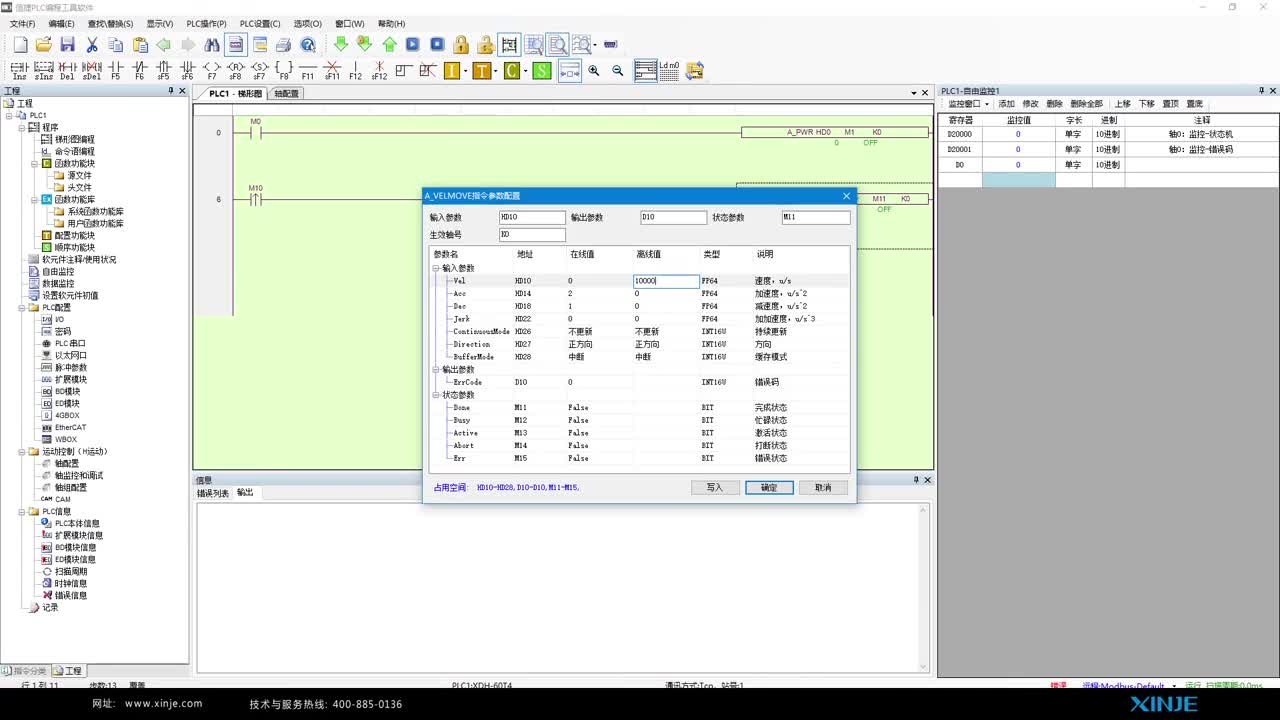Click the Direction offline value 正方向
Screen dimensions: 1280x720
click(647, 344)
